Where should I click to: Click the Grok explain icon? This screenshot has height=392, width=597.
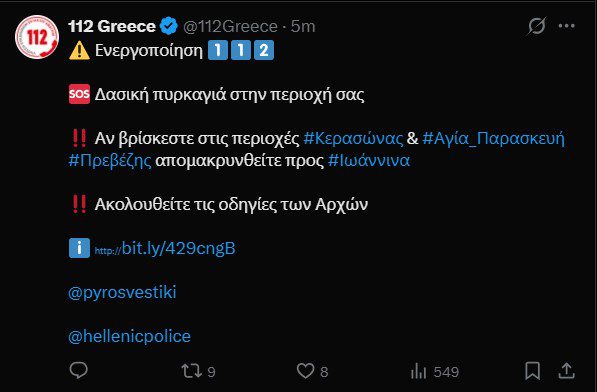tap(536, 26)
